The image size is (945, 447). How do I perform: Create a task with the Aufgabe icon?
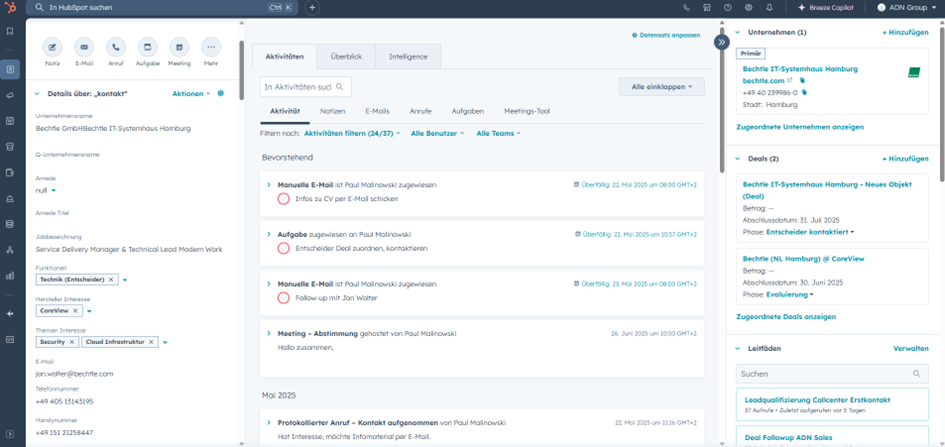click(148, 47)
